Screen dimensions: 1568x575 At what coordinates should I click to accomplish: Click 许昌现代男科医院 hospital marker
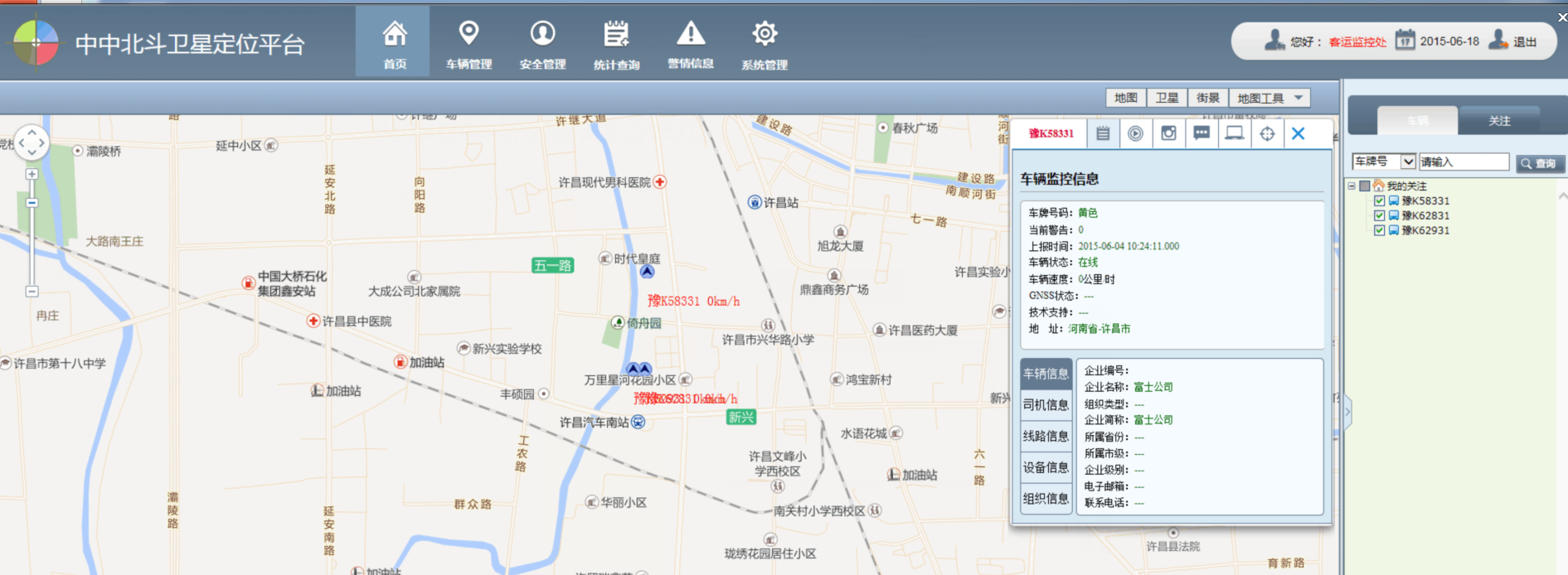660,181
